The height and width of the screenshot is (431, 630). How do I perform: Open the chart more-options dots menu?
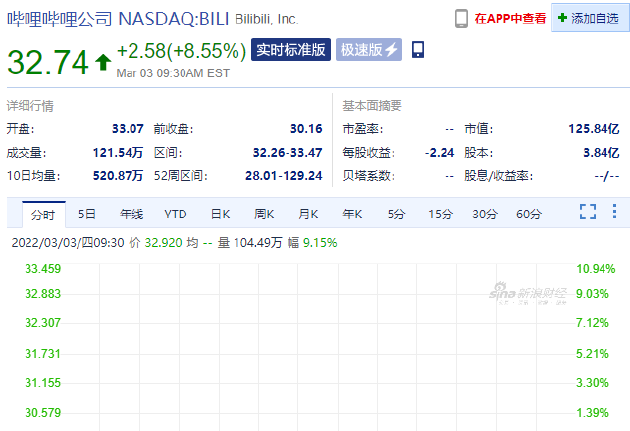(x=614, y=211)
